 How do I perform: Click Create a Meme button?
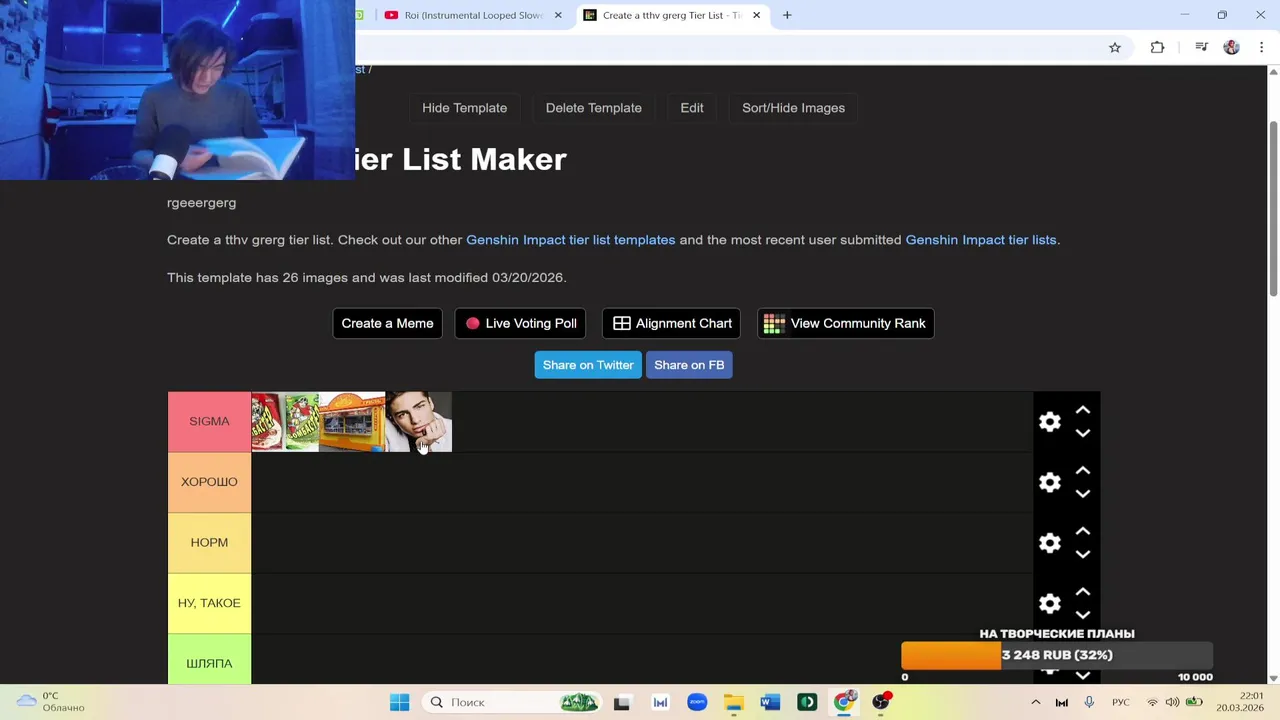click(387, 323)
